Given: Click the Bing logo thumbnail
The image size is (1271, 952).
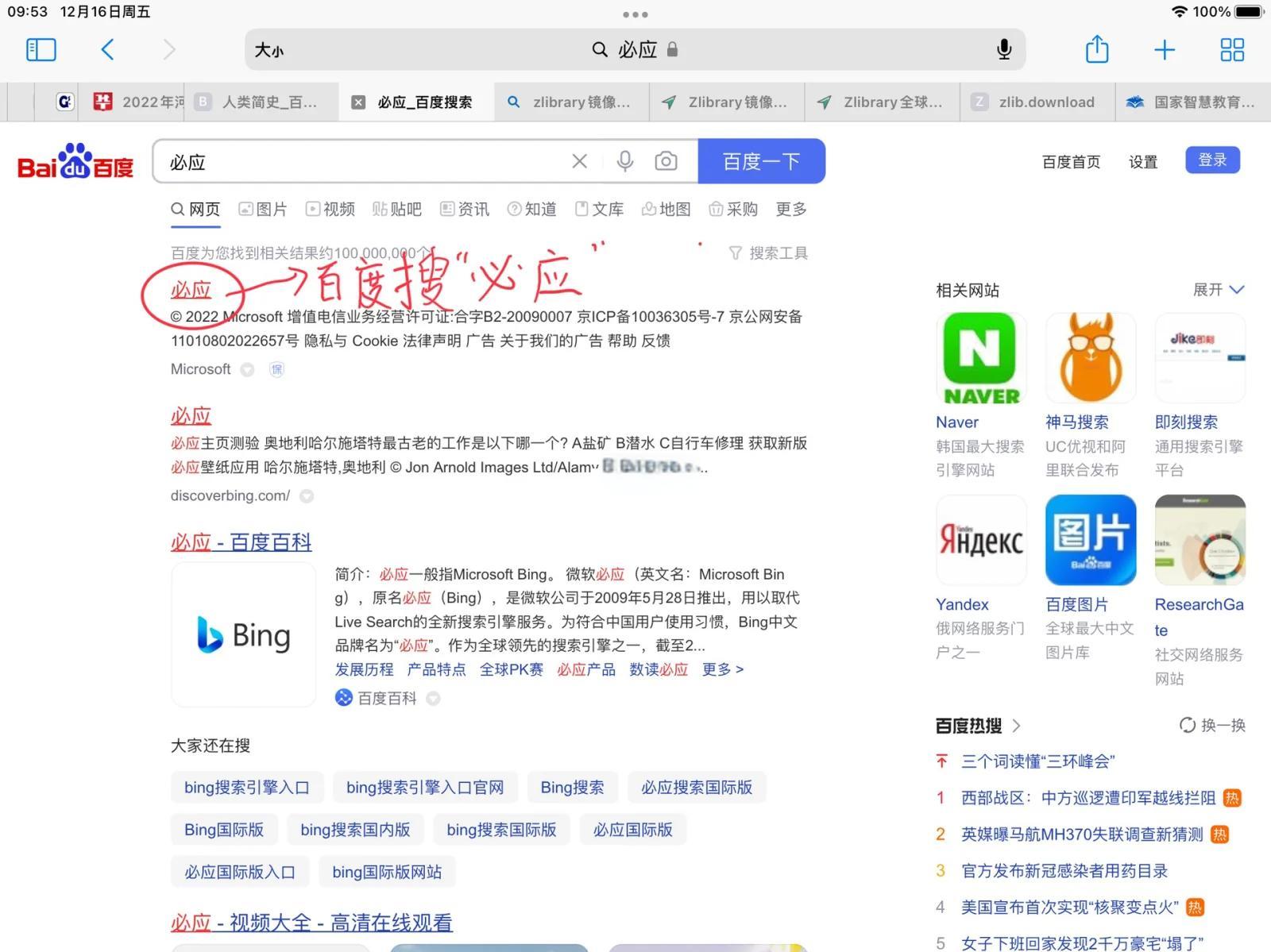Looking at the screenshot, I should (x=244, y=634).
